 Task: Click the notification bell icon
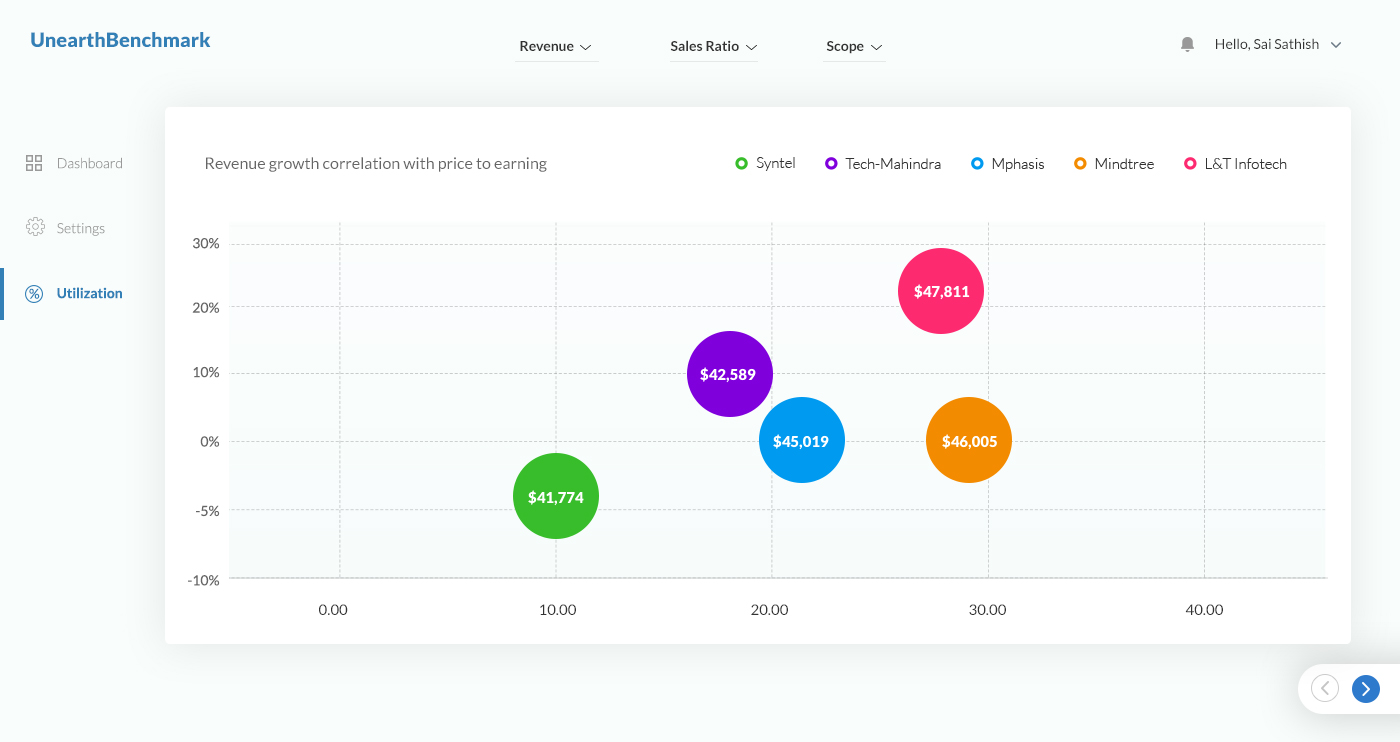pyautogui.click(x=1187, y=44)
